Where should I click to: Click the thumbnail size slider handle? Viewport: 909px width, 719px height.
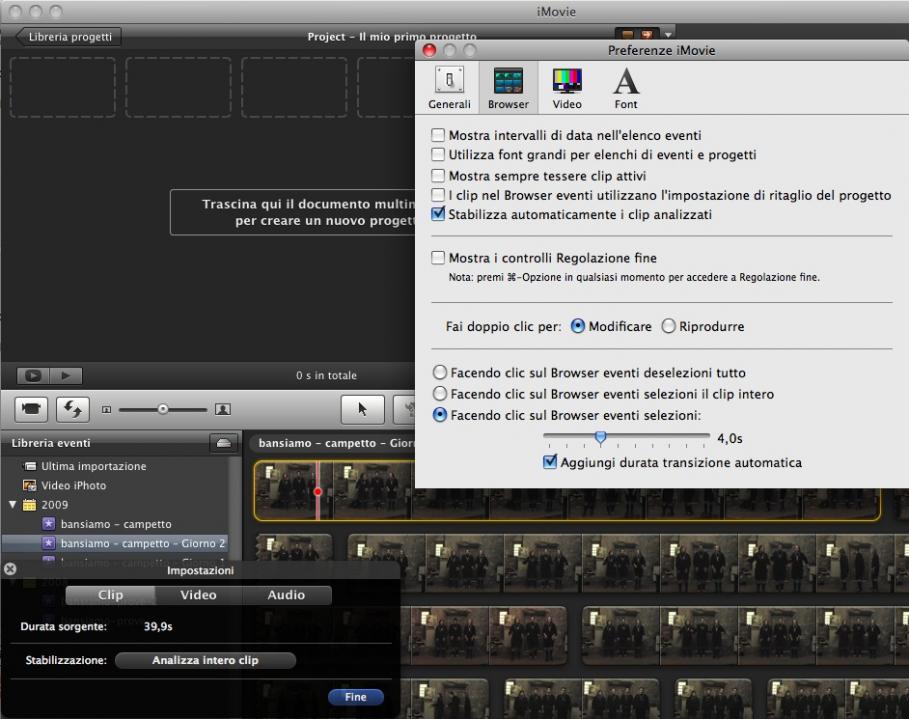(163, 409)
